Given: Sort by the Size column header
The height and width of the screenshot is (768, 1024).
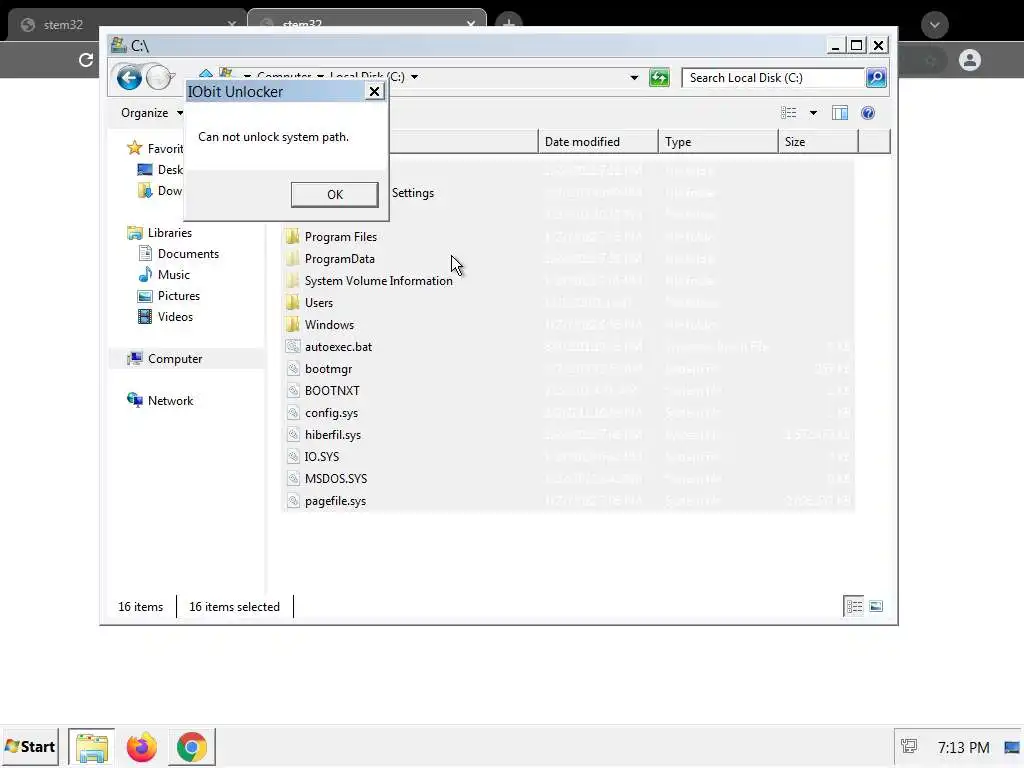Looking at the screenshot, I should click(x=818, y=142).
